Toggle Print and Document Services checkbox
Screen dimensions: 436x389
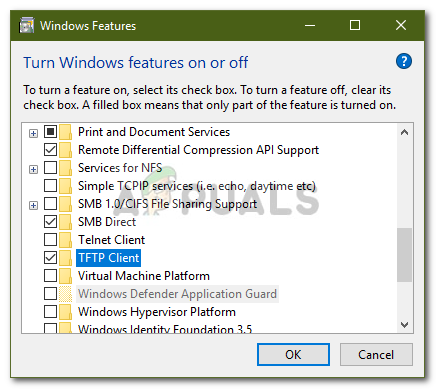(x=50, y=132)
